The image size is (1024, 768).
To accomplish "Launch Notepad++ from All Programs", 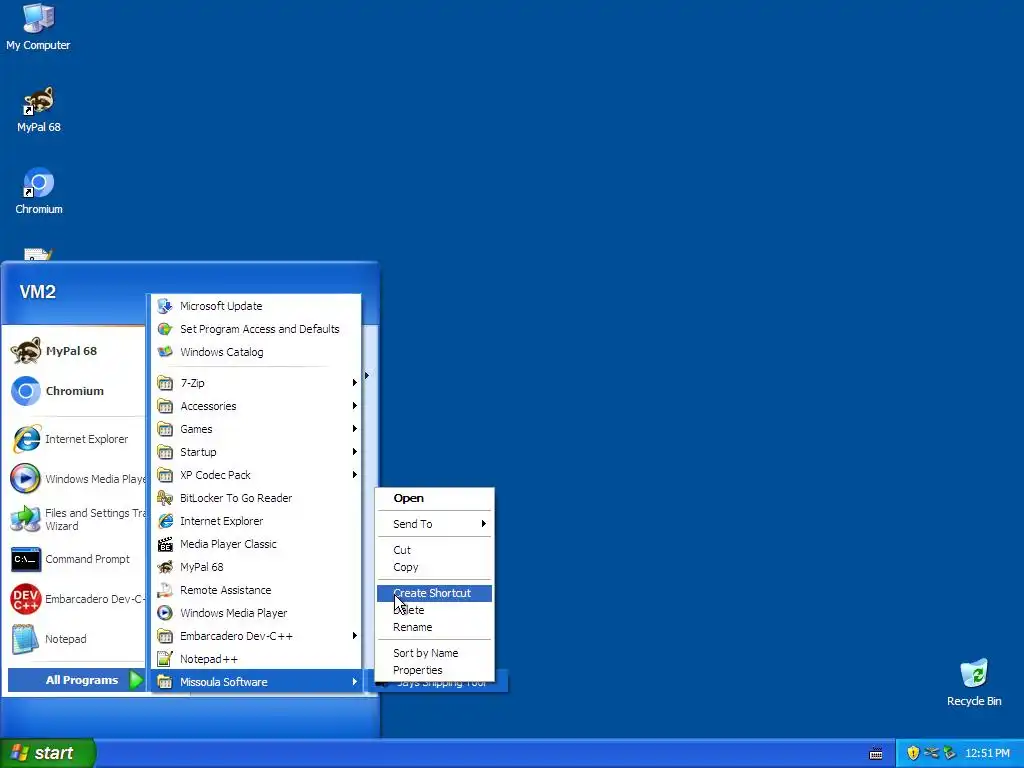I will [256, 658].
